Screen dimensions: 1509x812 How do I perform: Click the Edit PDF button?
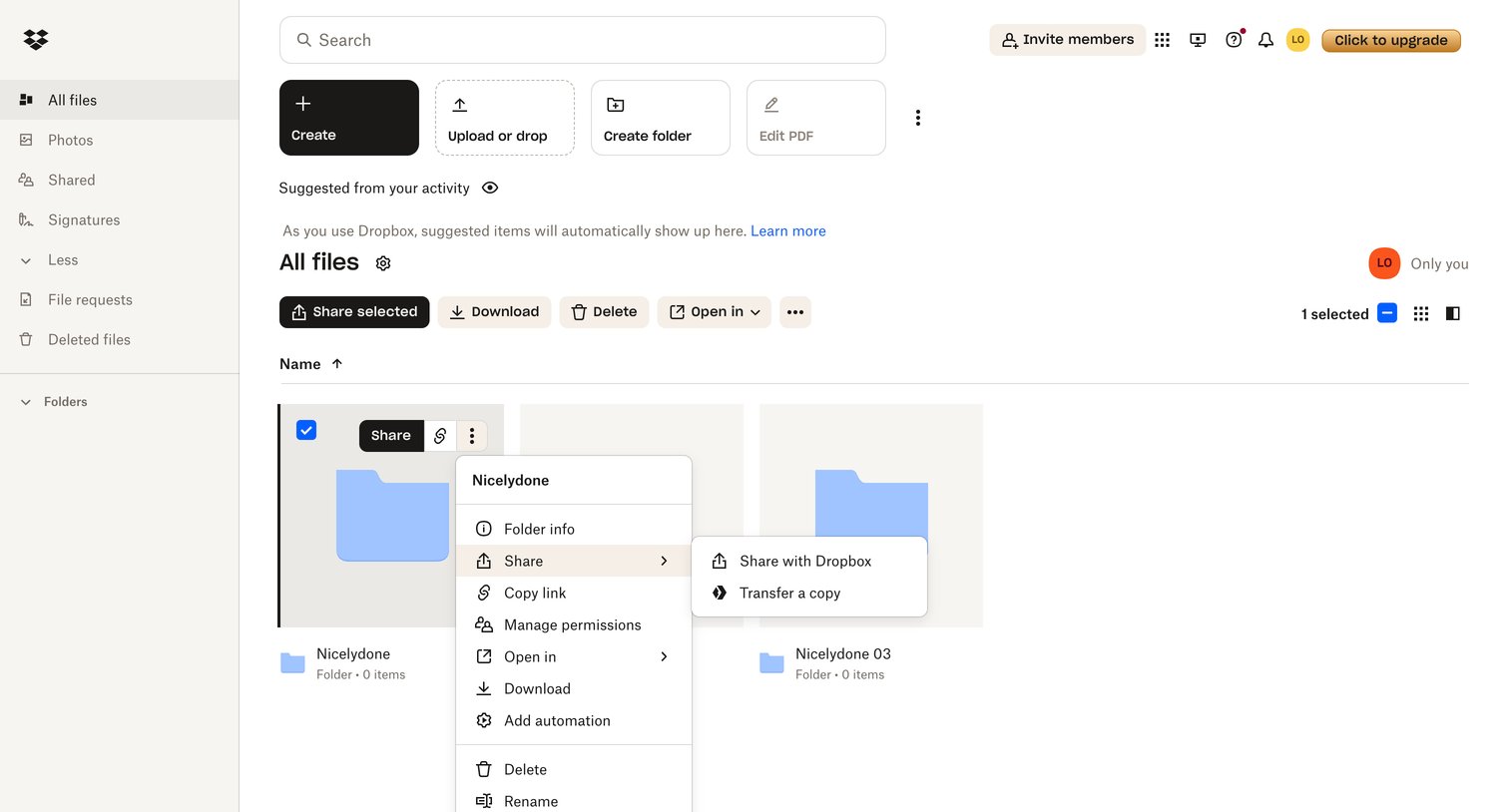coord(816,118)
